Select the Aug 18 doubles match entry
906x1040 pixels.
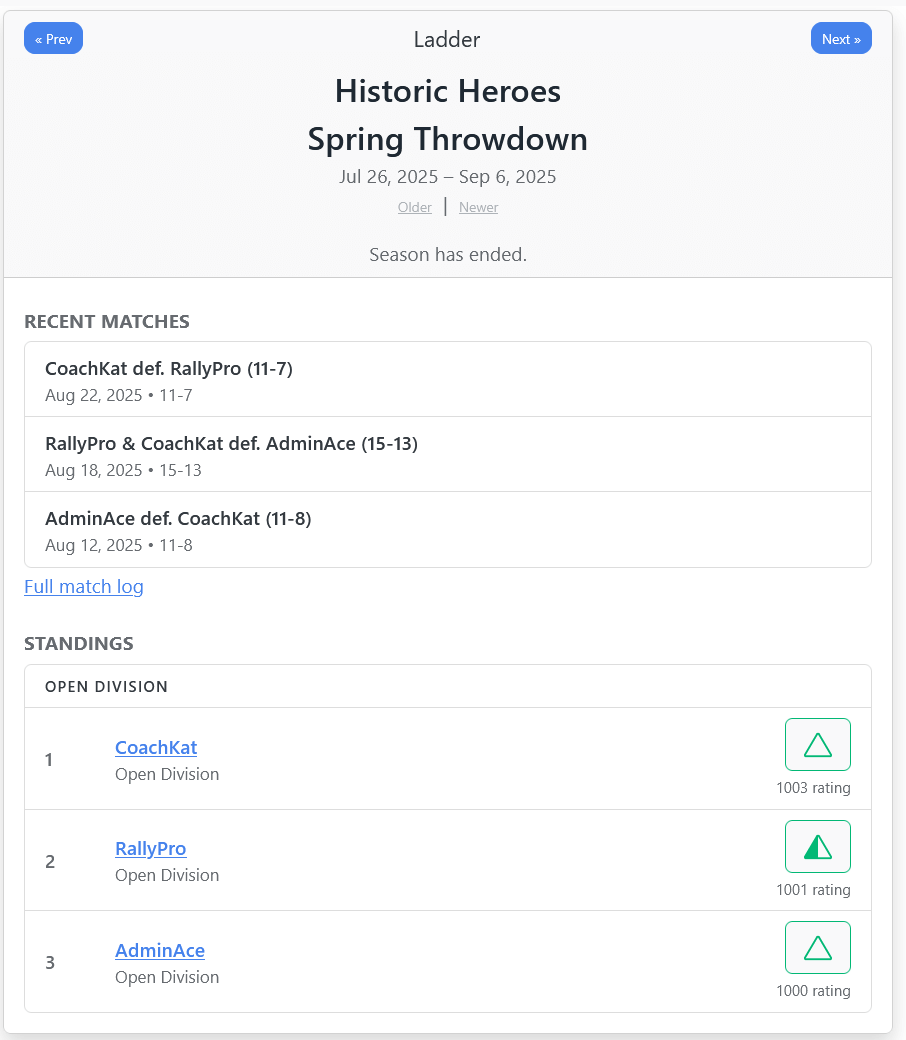(447, 455)
